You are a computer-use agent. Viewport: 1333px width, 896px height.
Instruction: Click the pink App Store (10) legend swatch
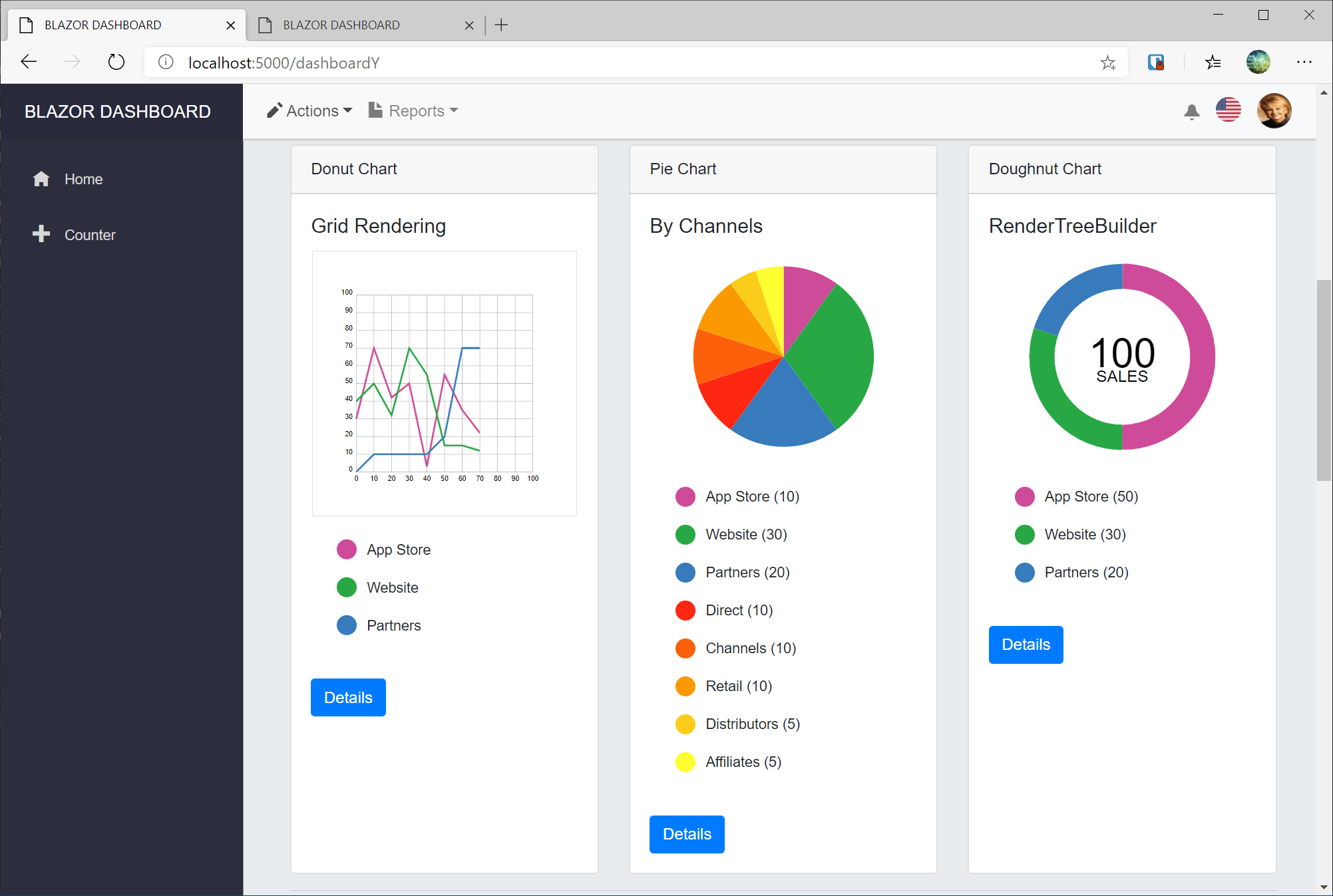click(x=685, y=497)
